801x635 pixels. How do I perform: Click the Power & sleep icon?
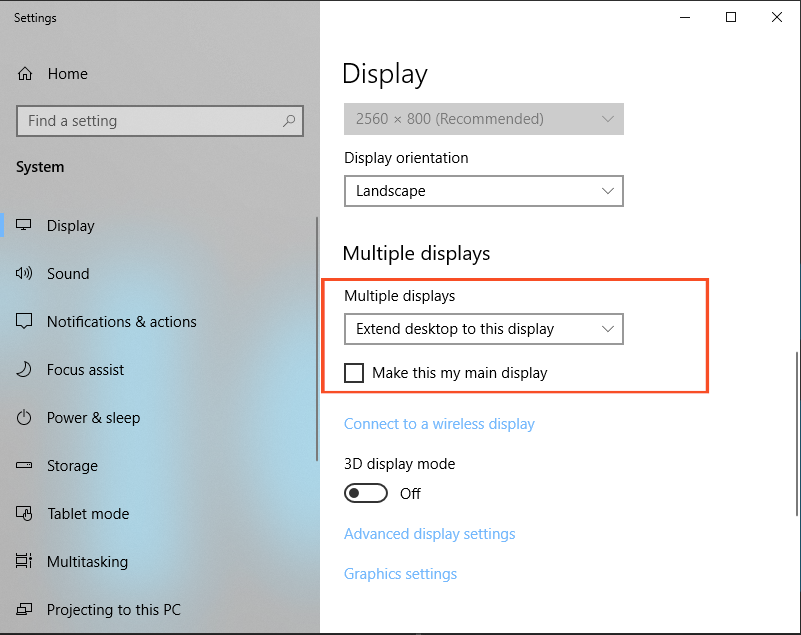coord(25,418)
